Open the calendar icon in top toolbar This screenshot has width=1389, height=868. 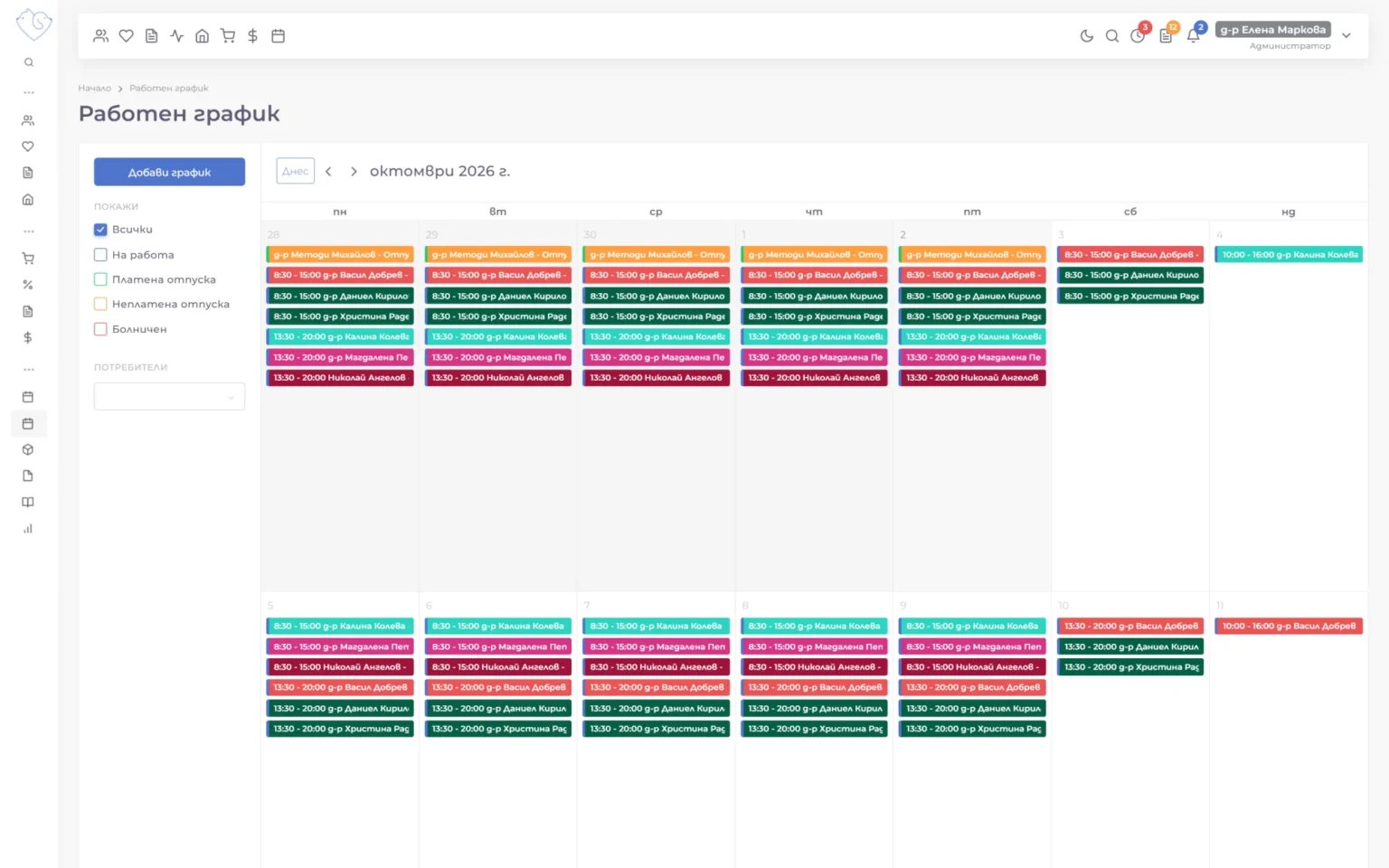279,36
